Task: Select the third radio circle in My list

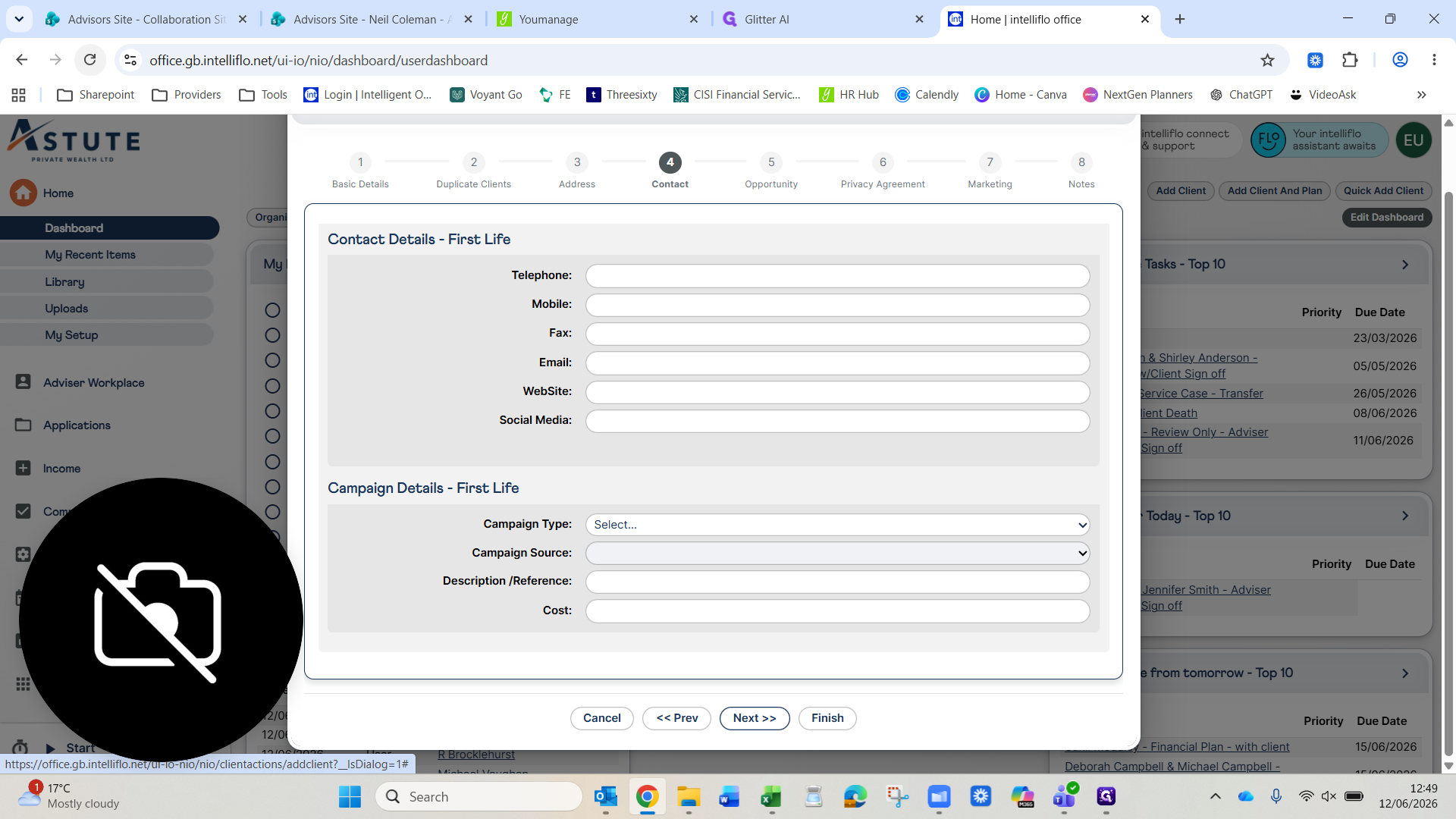Action: click(272, 360)
